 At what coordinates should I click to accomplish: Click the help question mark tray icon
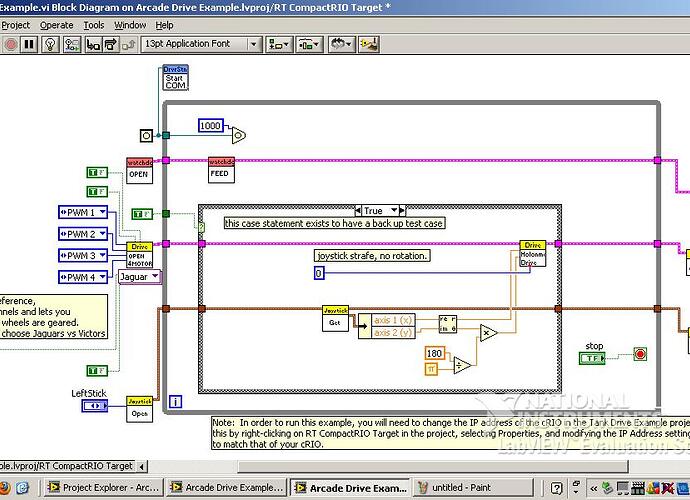(x=556, y=488)
